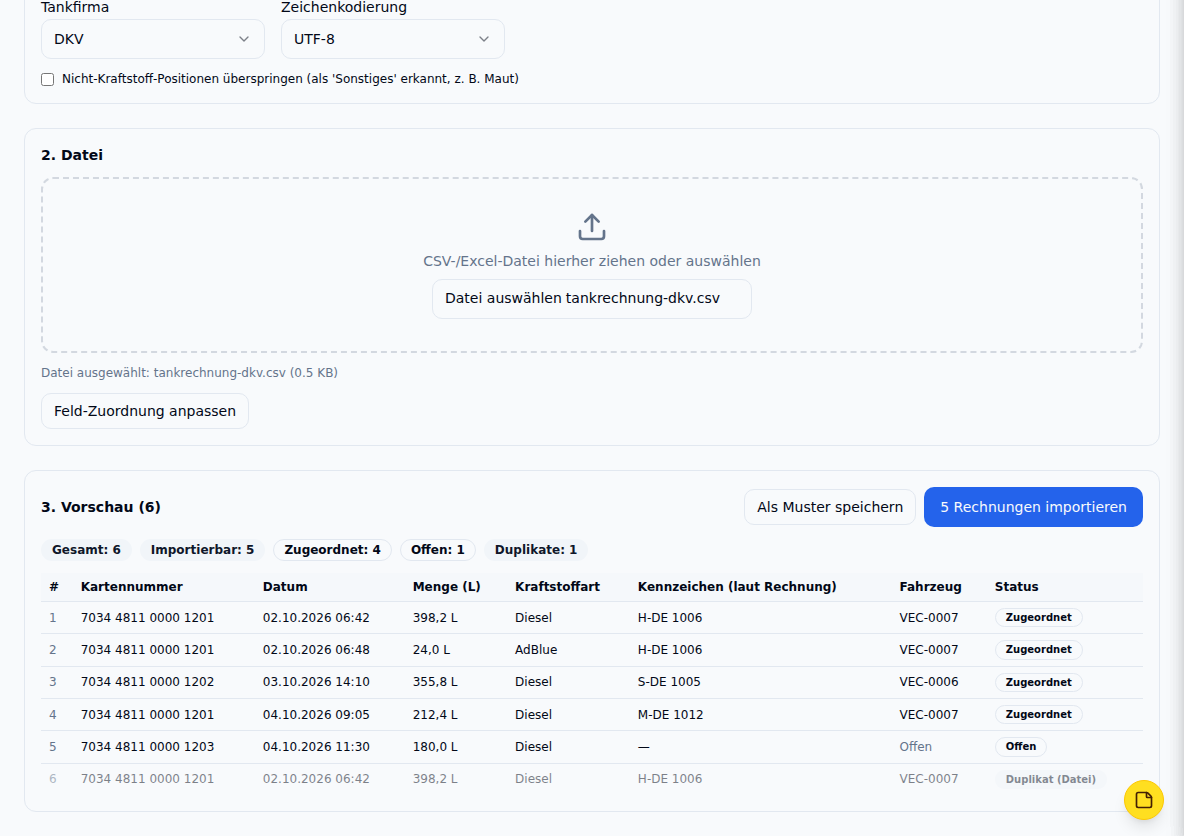Image resolution: width=1184 pixels, height=836 pixels.
Task: Expand the Zeichenkodierung UTF-8 dropdown
Action: [x=393, y=39]
